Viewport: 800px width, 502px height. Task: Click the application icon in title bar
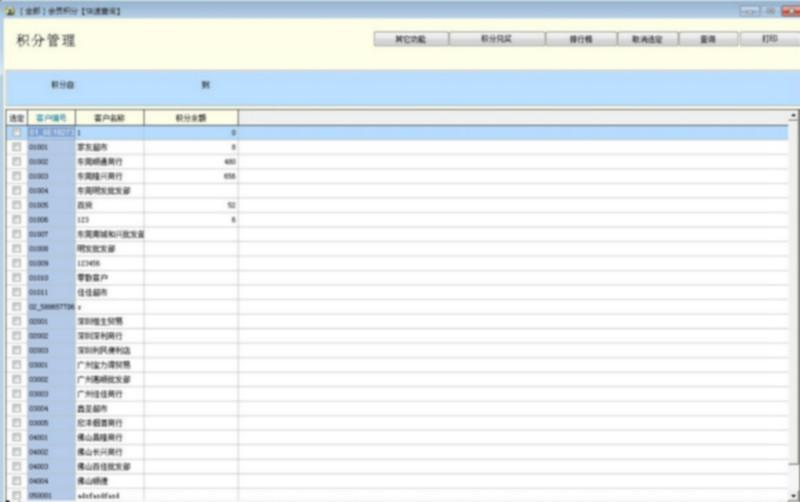coord(9,7)
